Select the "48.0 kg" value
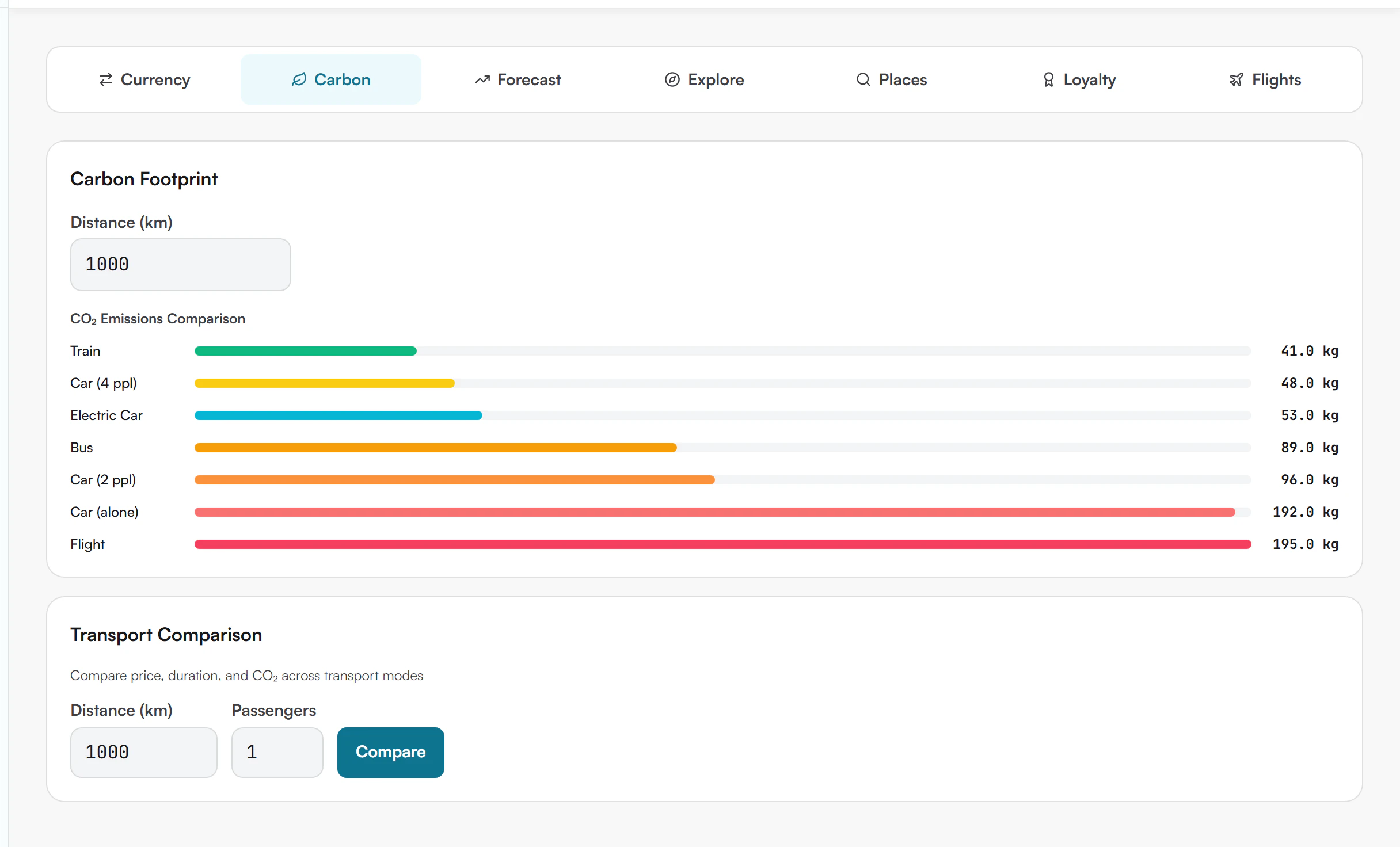1400x847 pixels. click(x=1310, y=383)
